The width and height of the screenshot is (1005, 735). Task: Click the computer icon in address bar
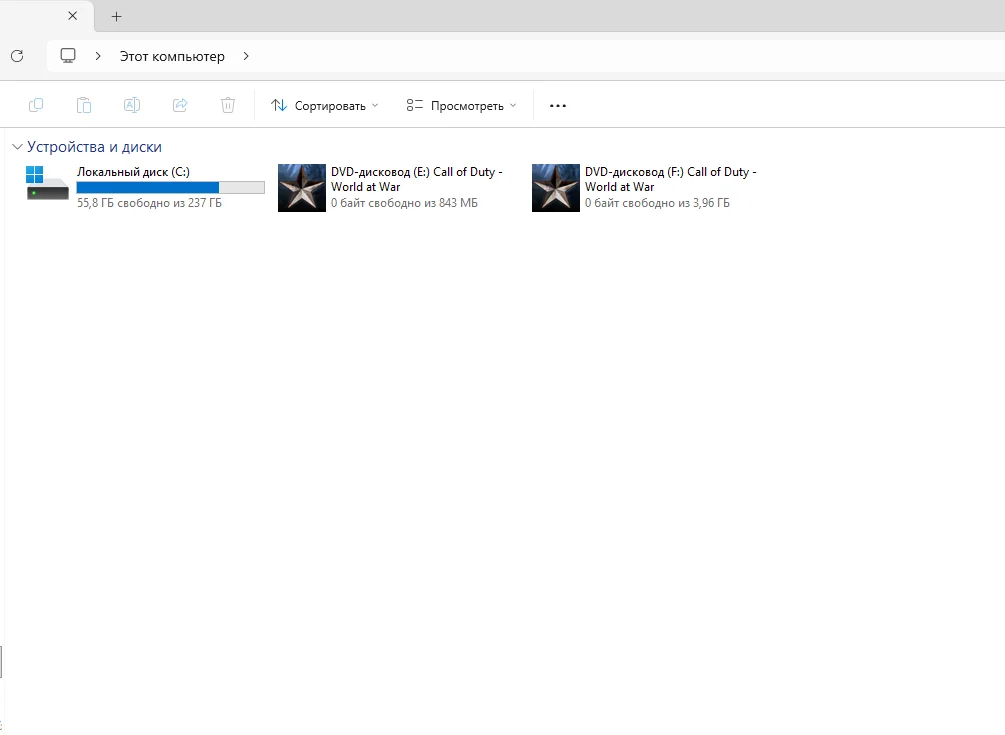click(68, 56)
